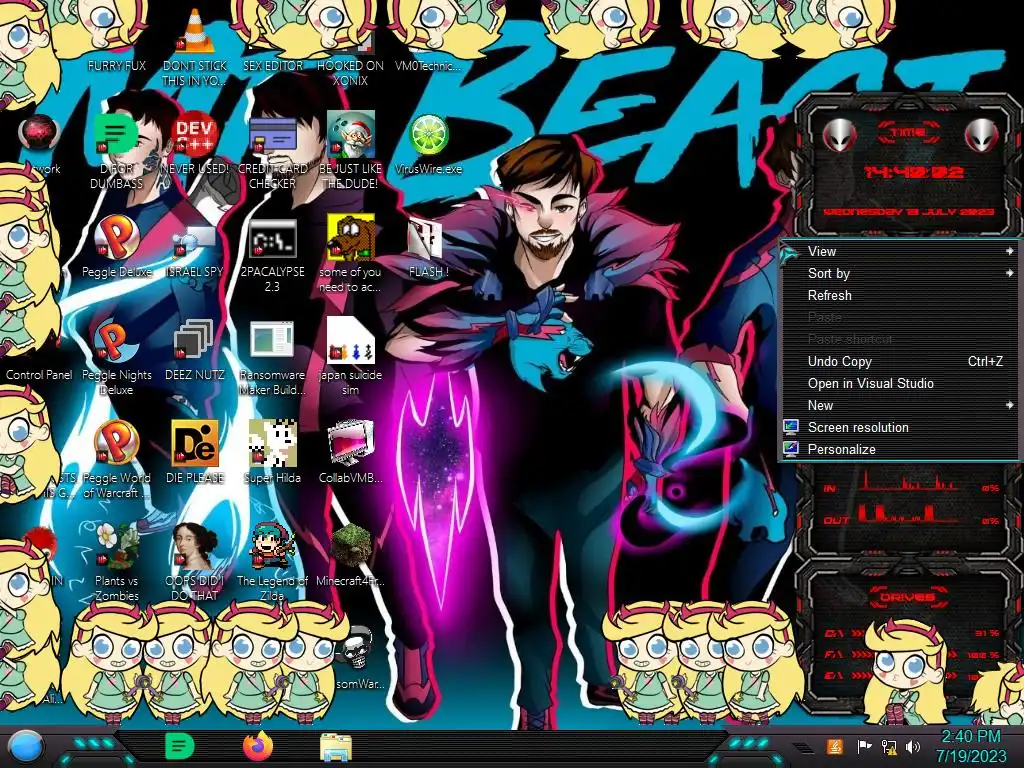Open the FLASH ! desktop icon

coord(428,247)
